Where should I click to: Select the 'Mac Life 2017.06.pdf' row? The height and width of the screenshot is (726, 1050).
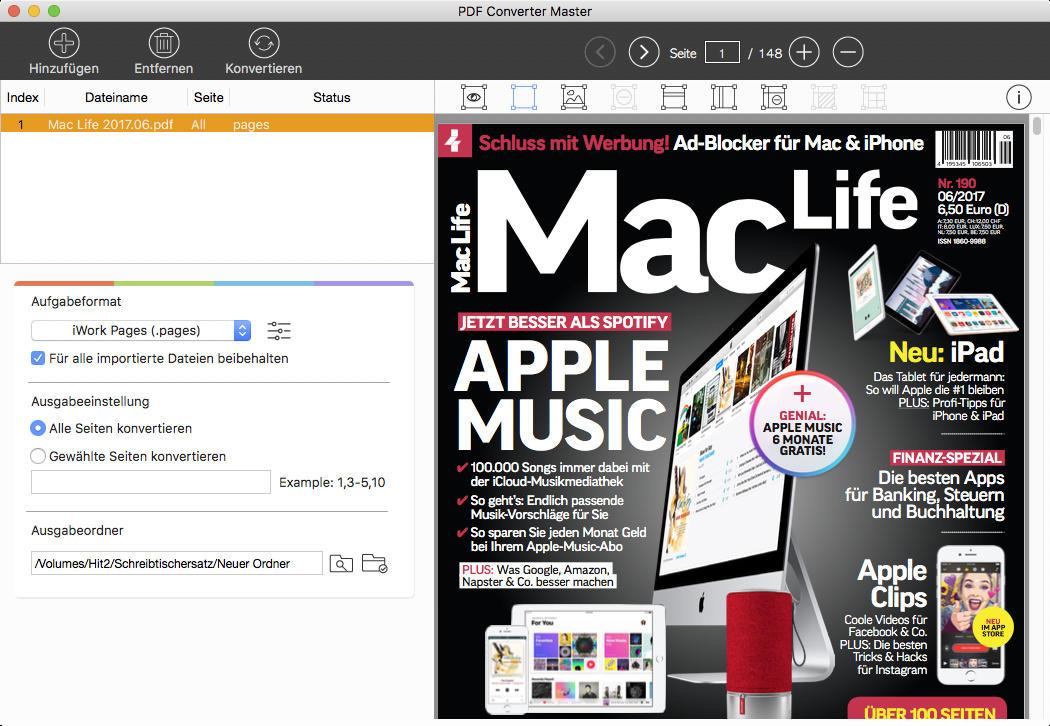tap(217, 124)
